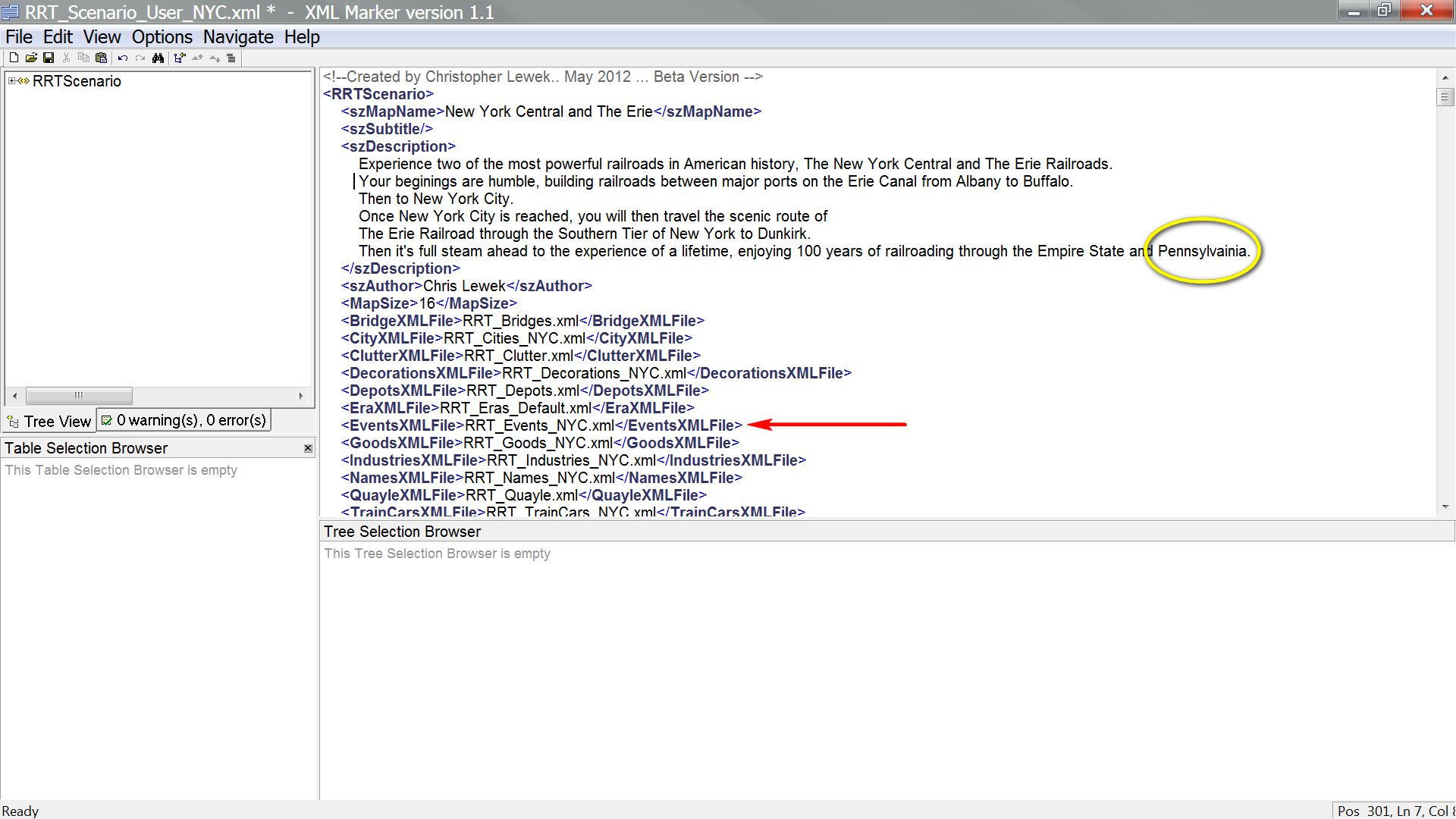The image size is (1456, 819).
Task: Switch to the warnings and errors tab
Action: click(184, 420)
